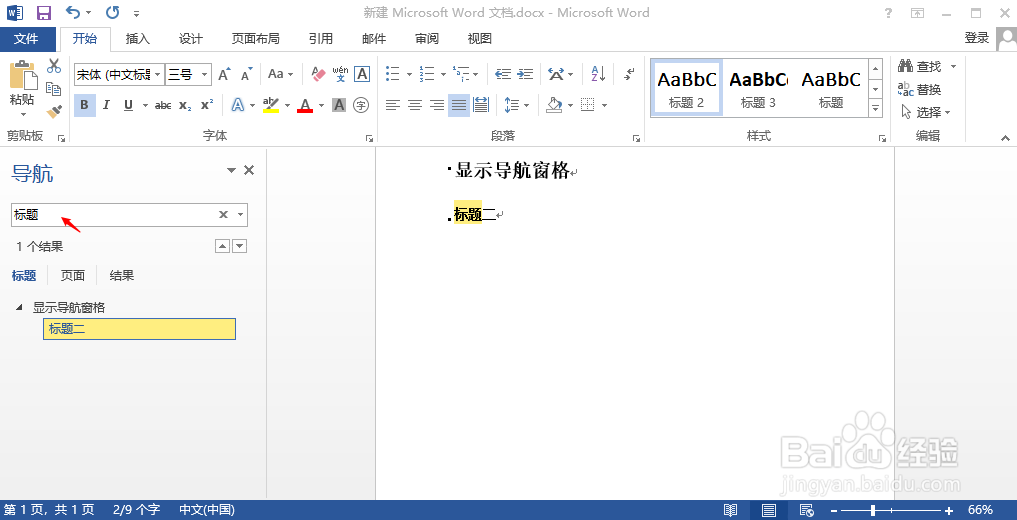Increase paragraph indent

525,74
